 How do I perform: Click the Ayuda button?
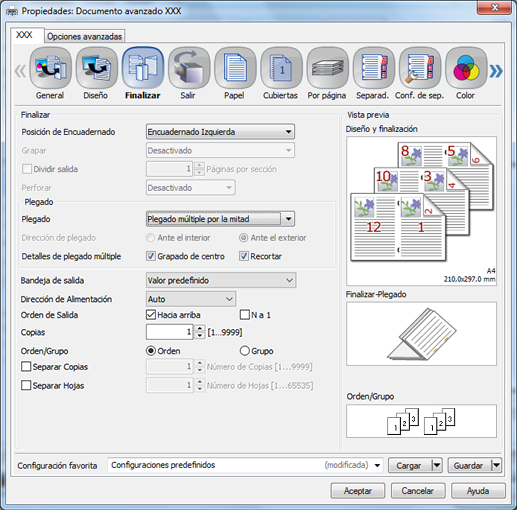click(478, 491)
